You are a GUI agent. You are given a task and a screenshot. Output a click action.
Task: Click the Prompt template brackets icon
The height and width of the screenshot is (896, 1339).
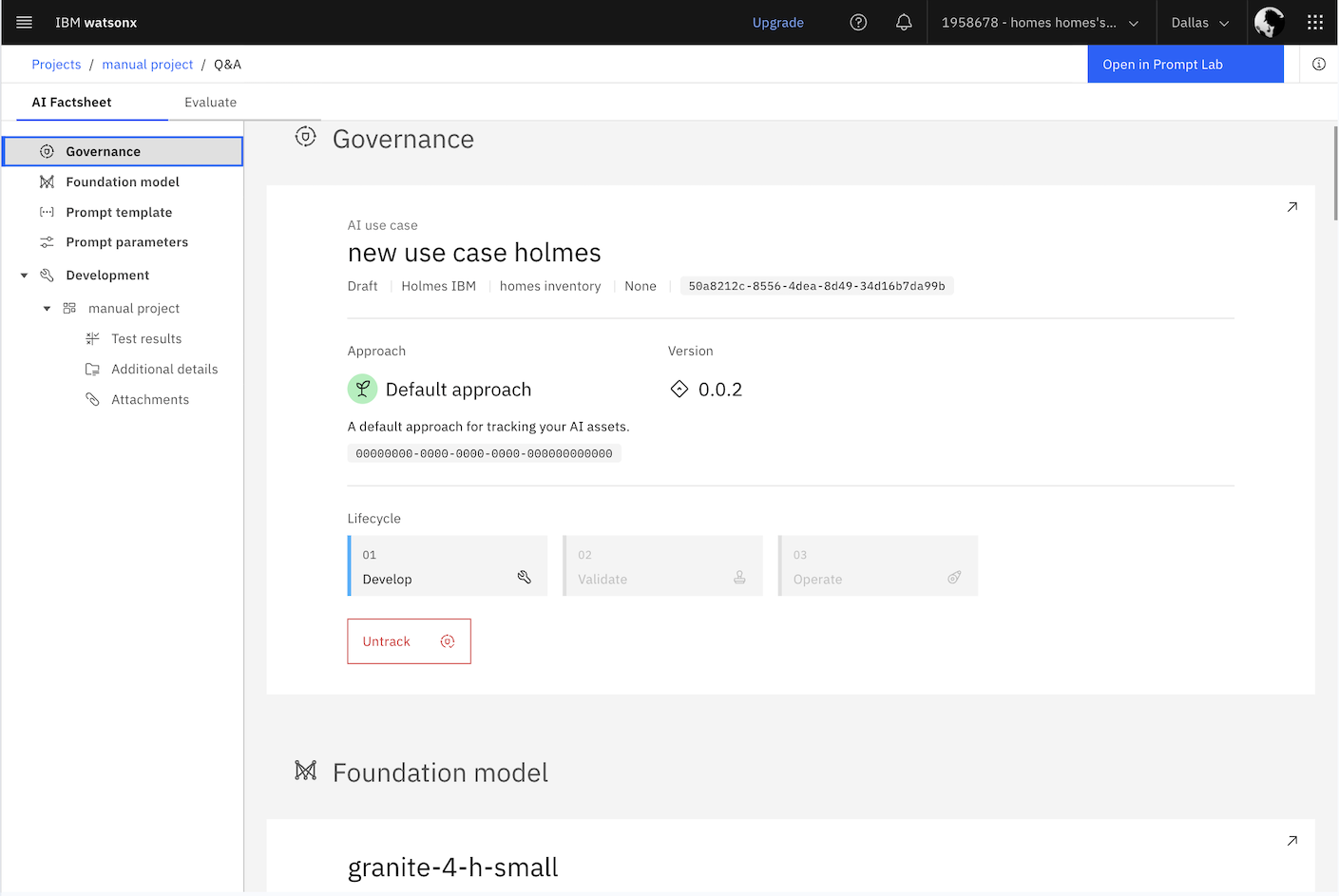47,212
